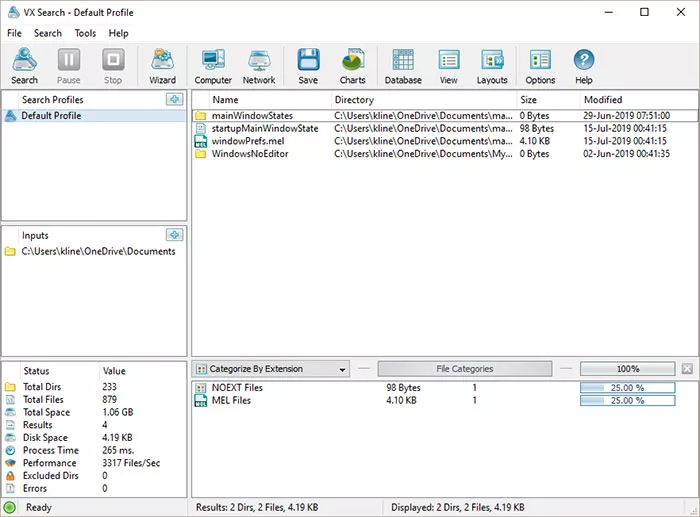Click the green Ready status indicator

point(9,507)
